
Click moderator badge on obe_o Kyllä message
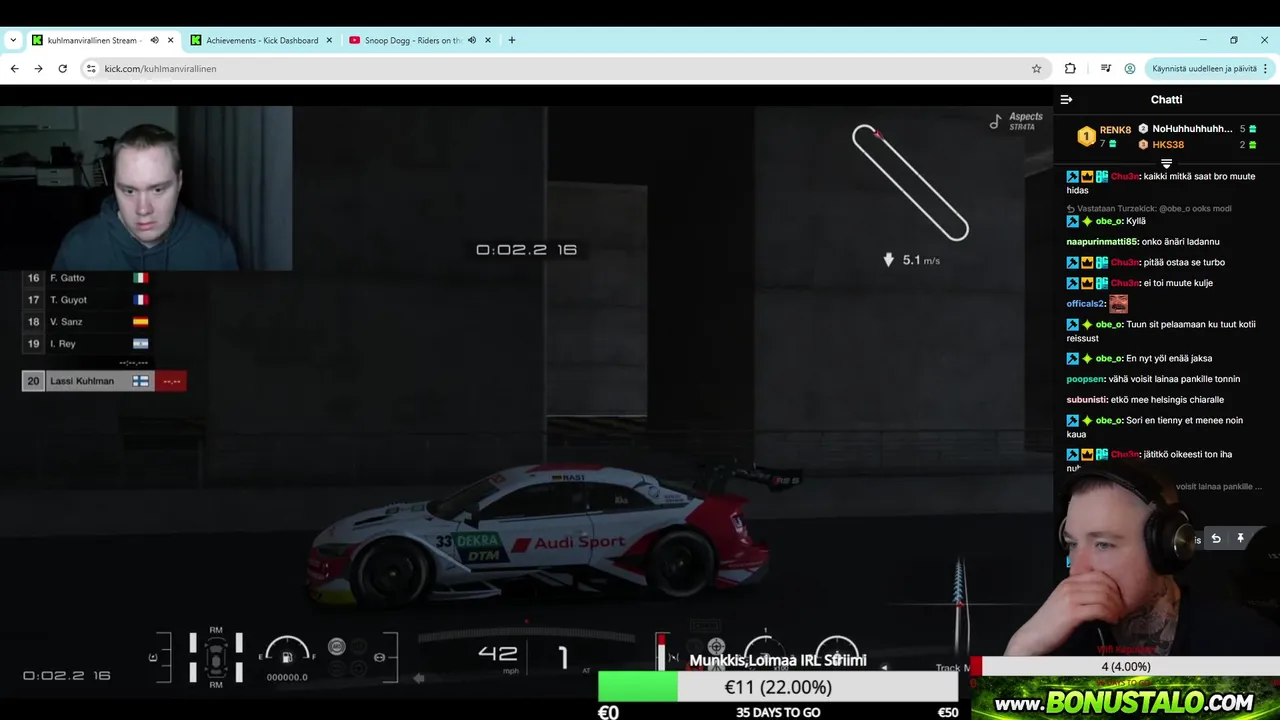[1072, 221]
